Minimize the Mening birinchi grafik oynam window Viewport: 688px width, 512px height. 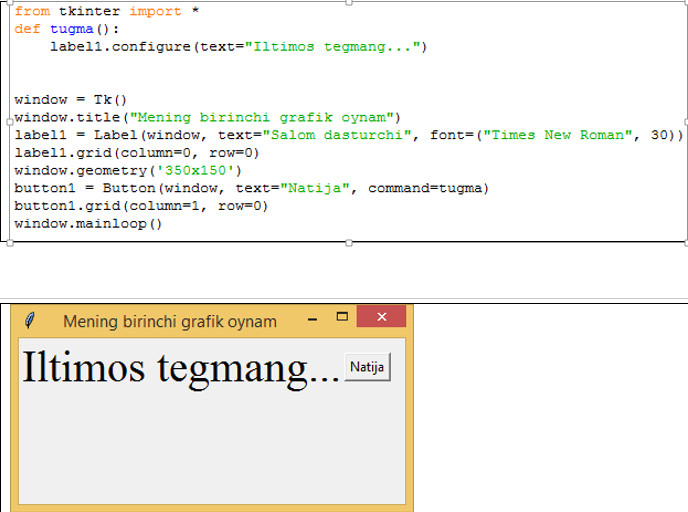314,318
